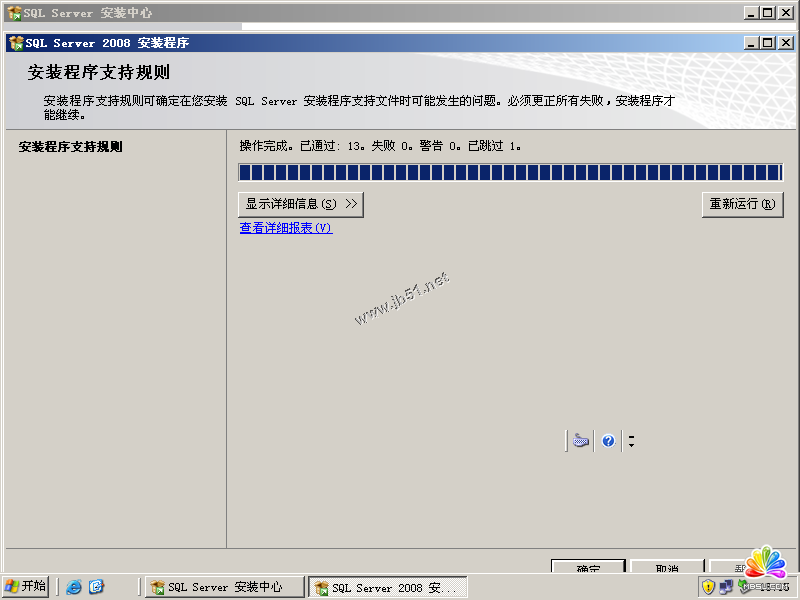Screen dimensions: 800x600
Task: Click the SQL Server 安装中心 title bar icon
Action: pyautogui.click(x=14, y=13)
